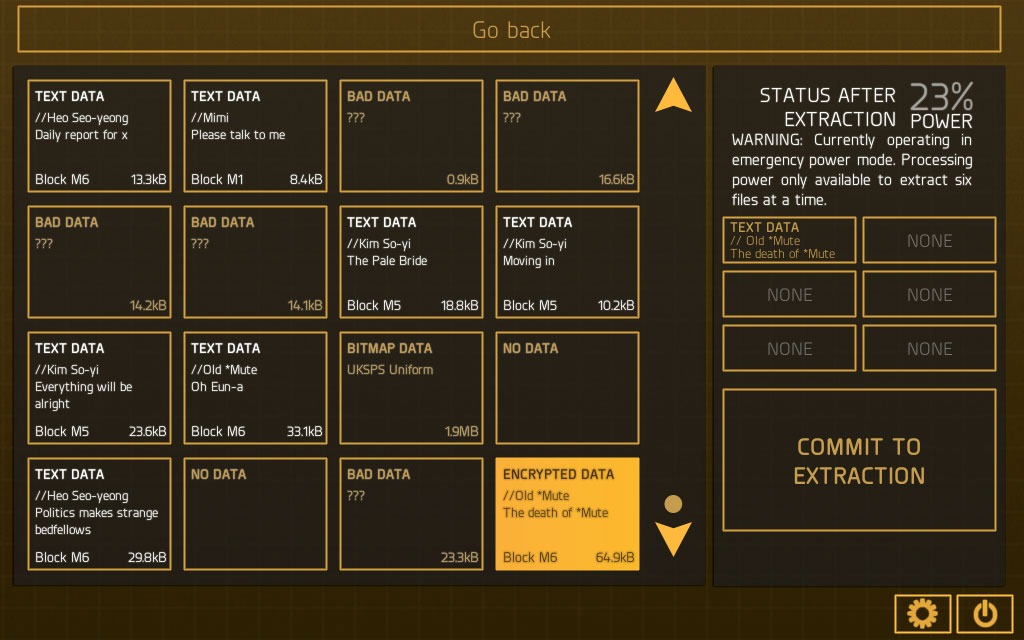This screenshot has width=1024, height=640.
Task: Click the top-right NONE extraction slot
Action: [x=929, y=240]
